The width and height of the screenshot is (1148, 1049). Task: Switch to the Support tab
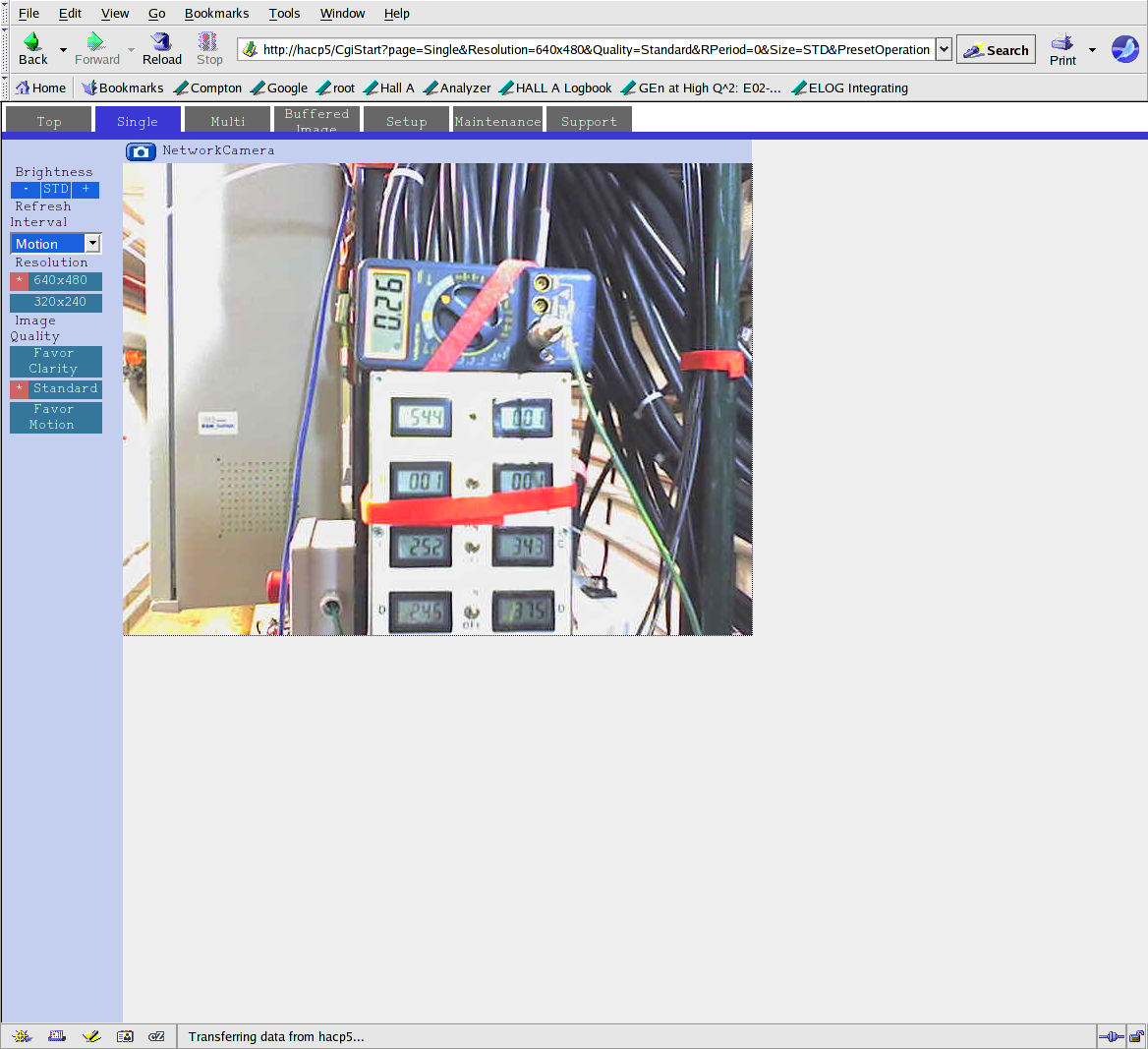click(x=589, y=120)
